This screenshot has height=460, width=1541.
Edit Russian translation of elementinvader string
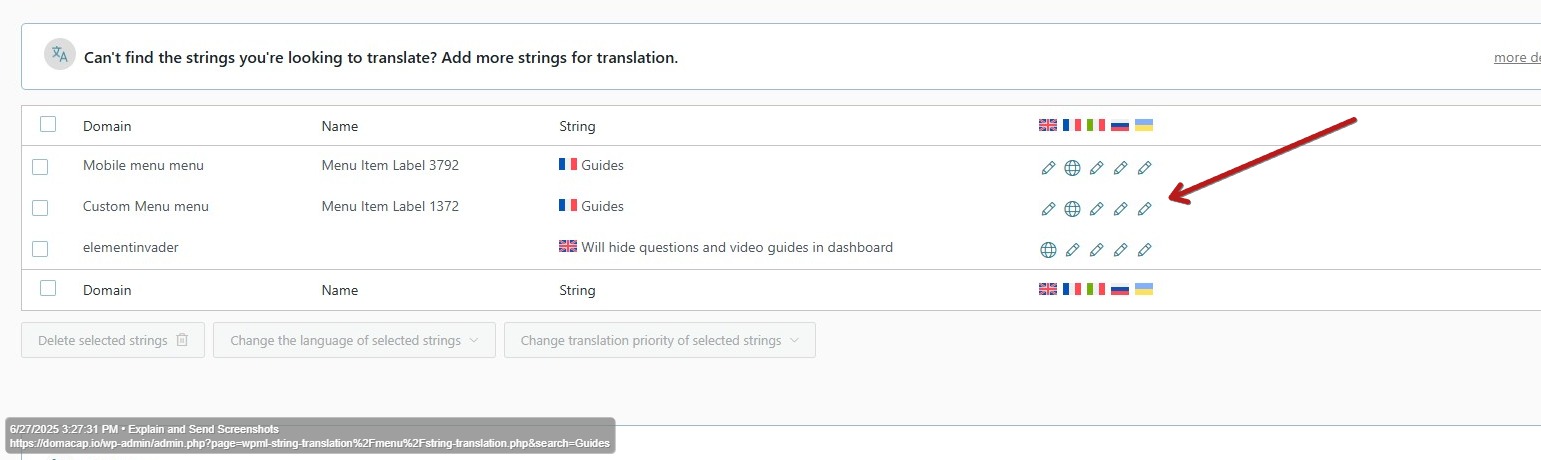pos(1120,250)
